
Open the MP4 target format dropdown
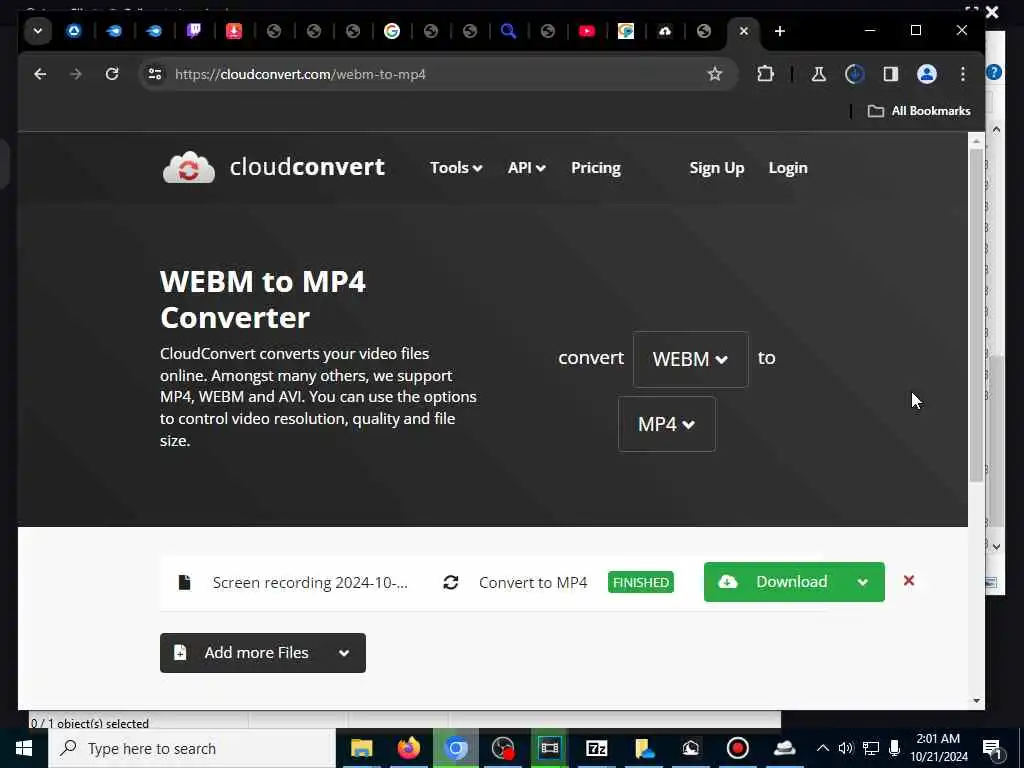[667, 424]
